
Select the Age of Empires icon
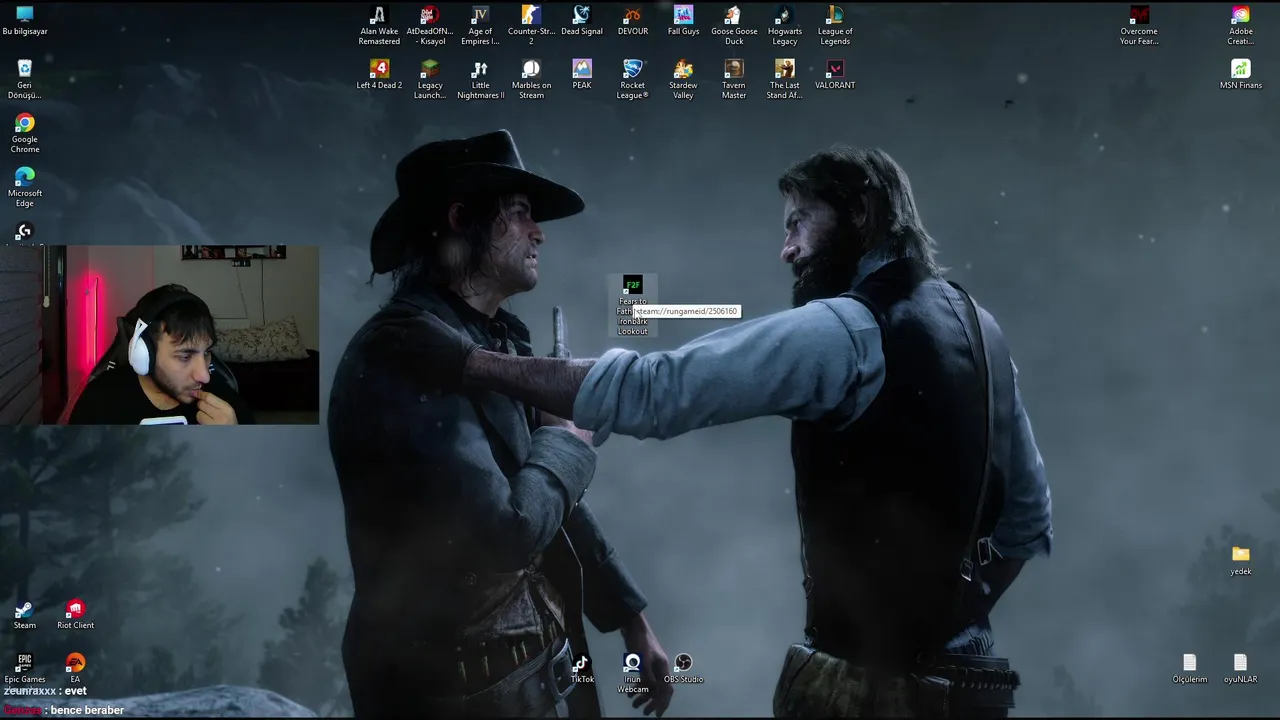click(480, 26)
